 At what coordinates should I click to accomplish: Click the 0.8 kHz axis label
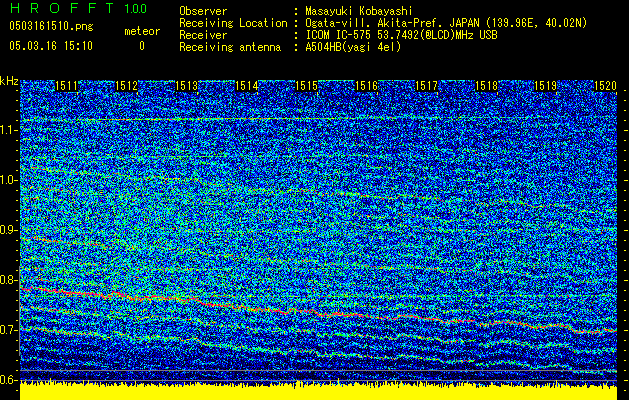pos(8,280)
